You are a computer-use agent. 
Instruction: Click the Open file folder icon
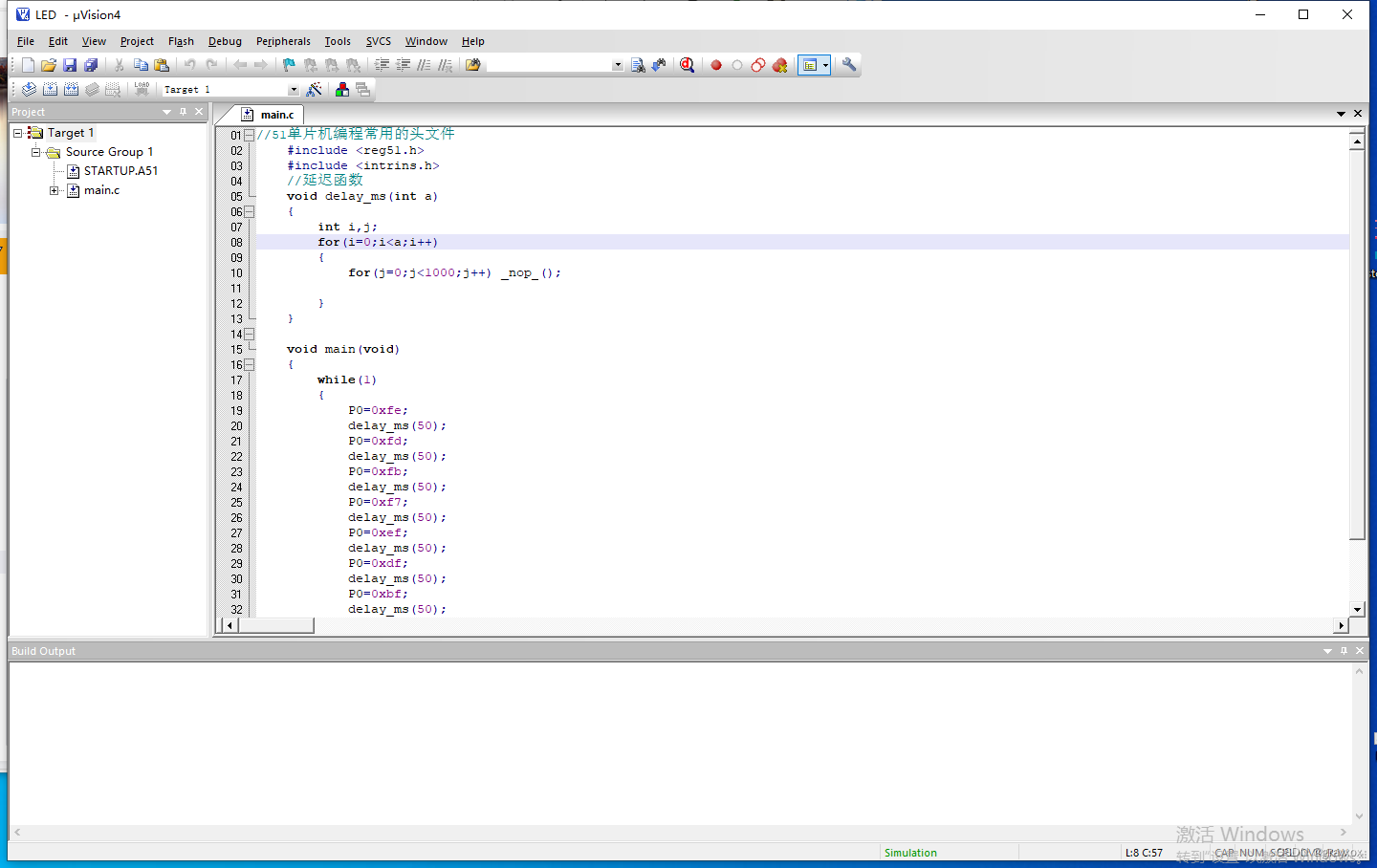click(49, 65)
